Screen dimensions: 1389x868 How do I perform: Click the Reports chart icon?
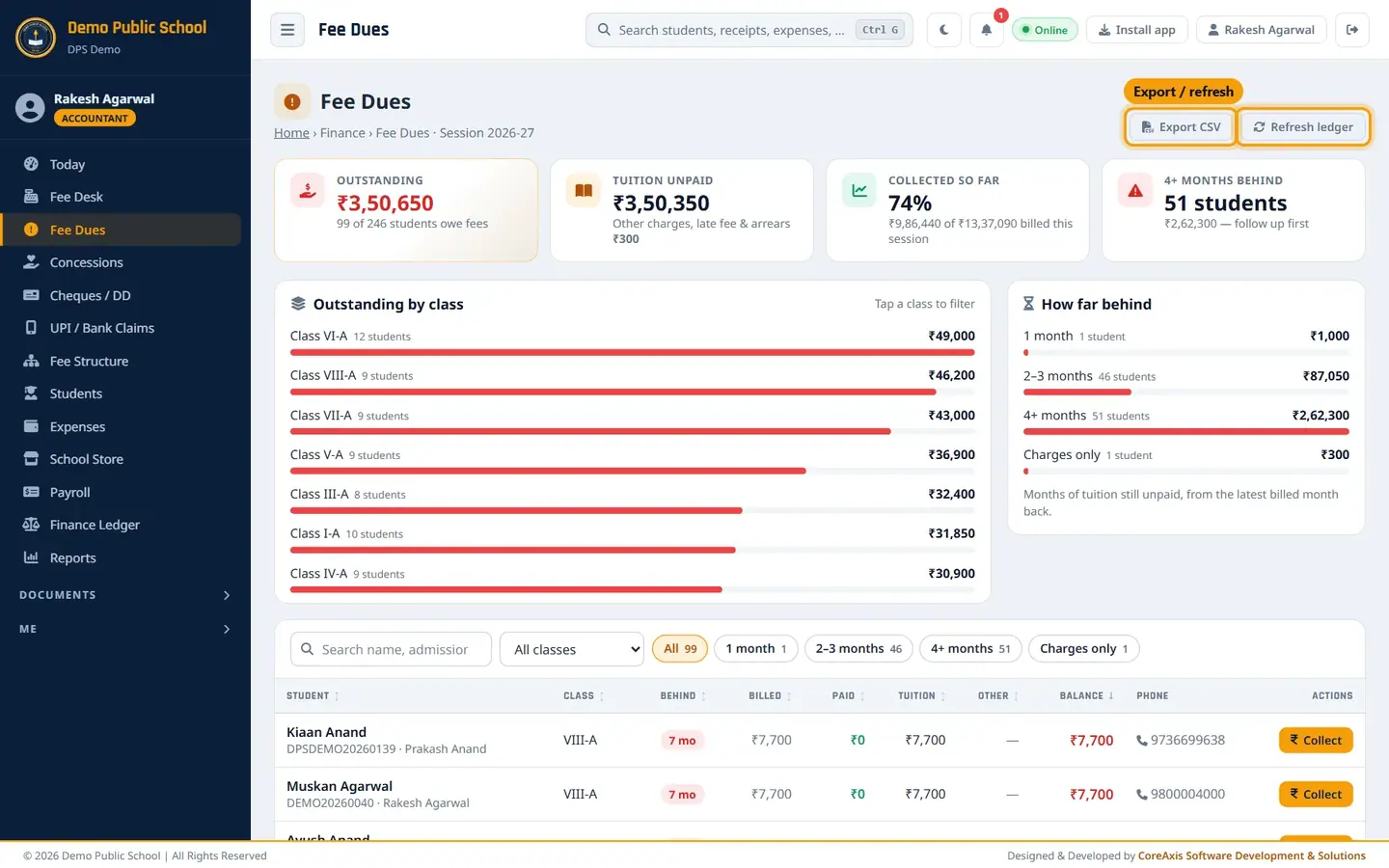click(x=31, y=557)
